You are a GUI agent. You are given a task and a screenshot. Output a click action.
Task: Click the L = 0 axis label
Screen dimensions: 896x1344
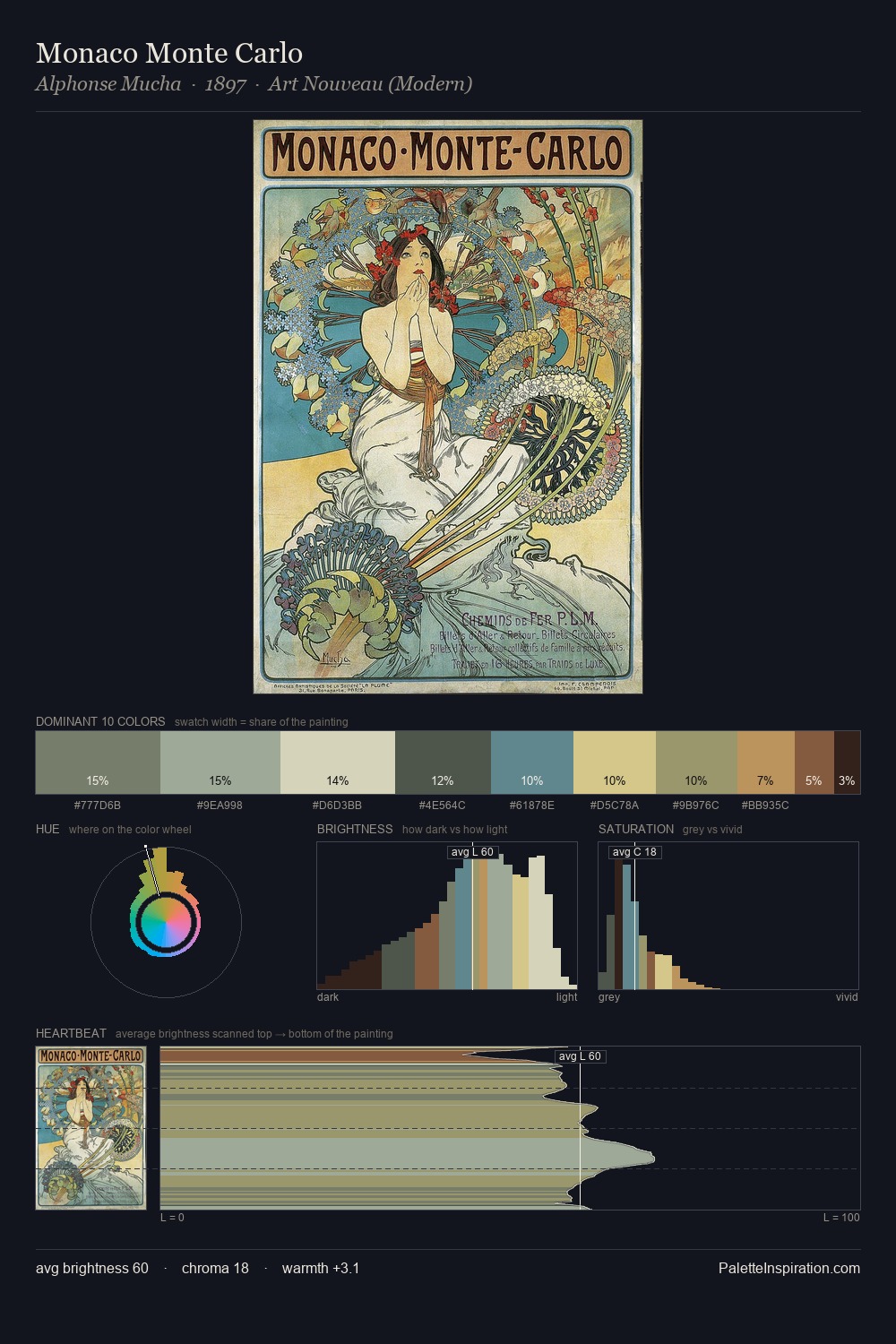[172, 1218]
